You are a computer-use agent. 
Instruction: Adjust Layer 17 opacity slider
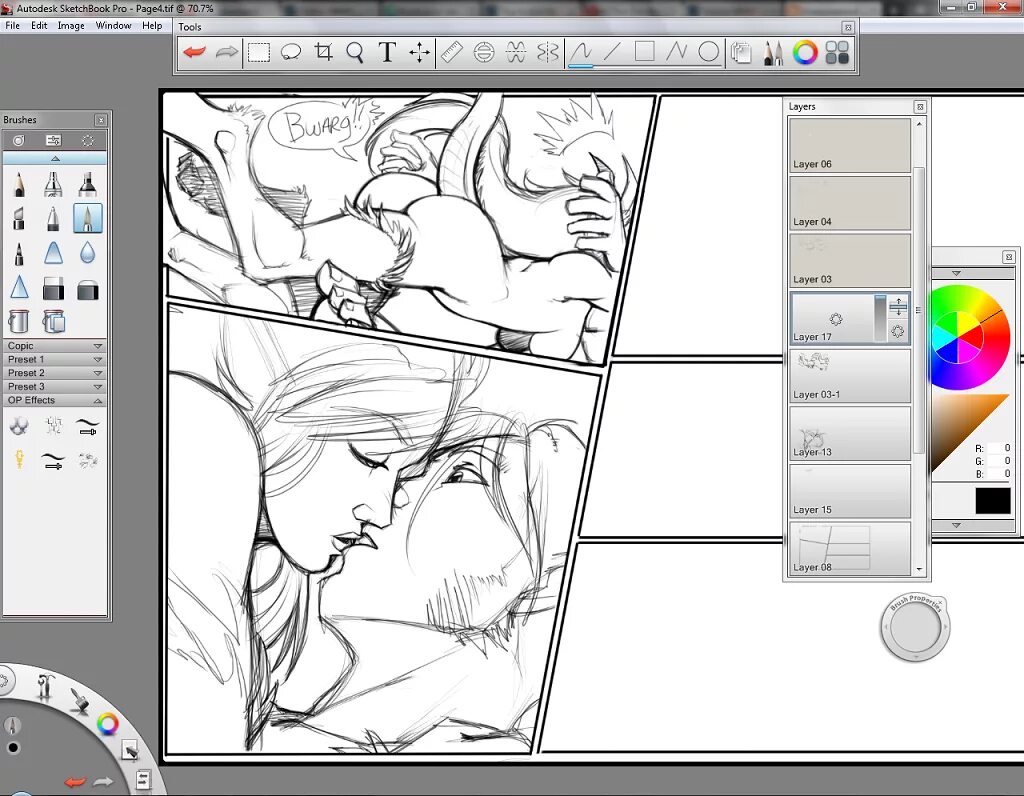coord(880,317)
